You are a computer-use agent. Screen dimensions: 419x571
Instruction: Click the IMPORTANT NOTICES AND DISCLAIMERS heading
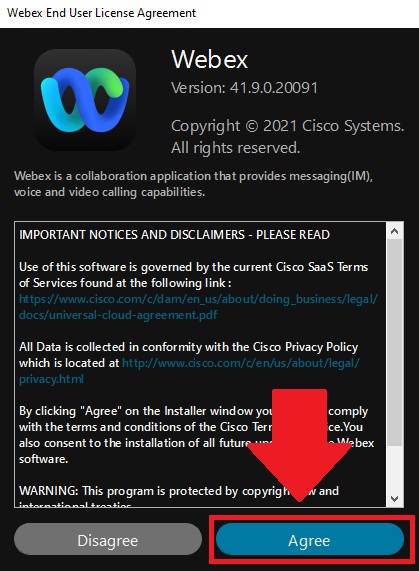174,235
